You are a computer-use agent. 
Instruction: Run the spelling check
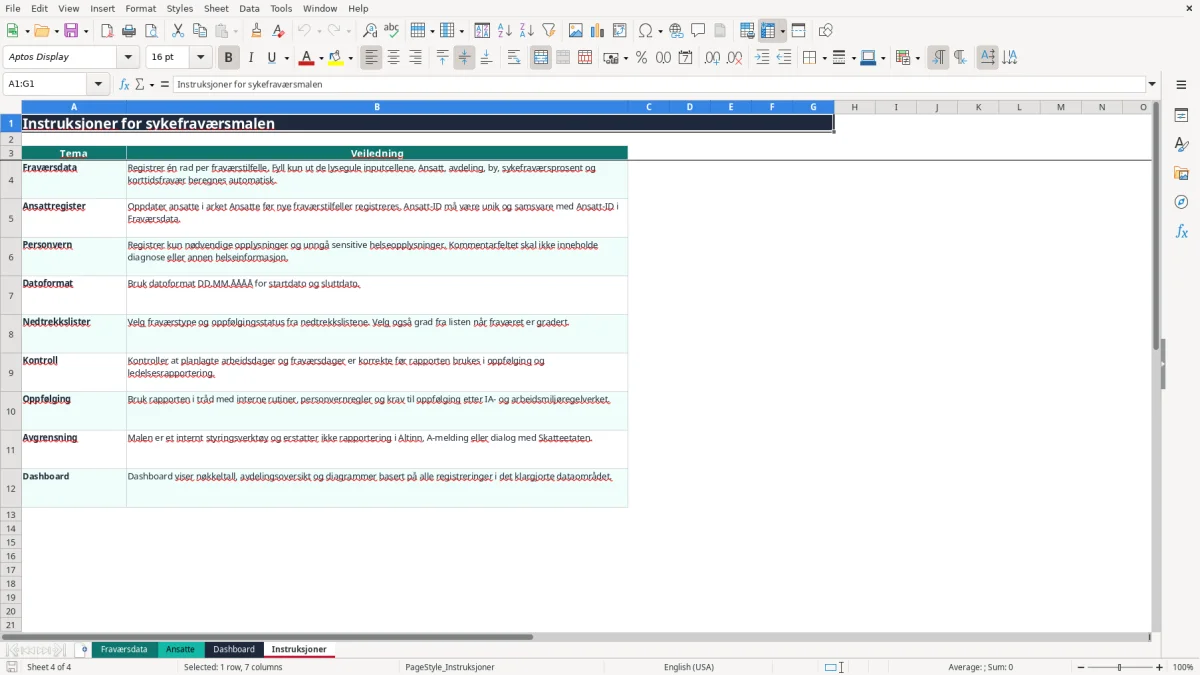coord(392,30)
